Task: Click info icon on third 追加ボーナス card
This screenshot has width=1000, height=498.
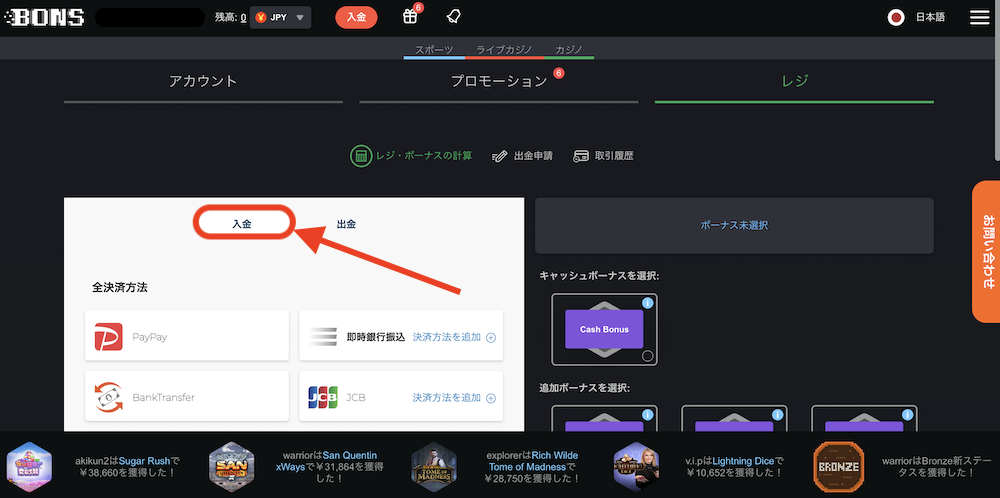Action: click(908, 415)
